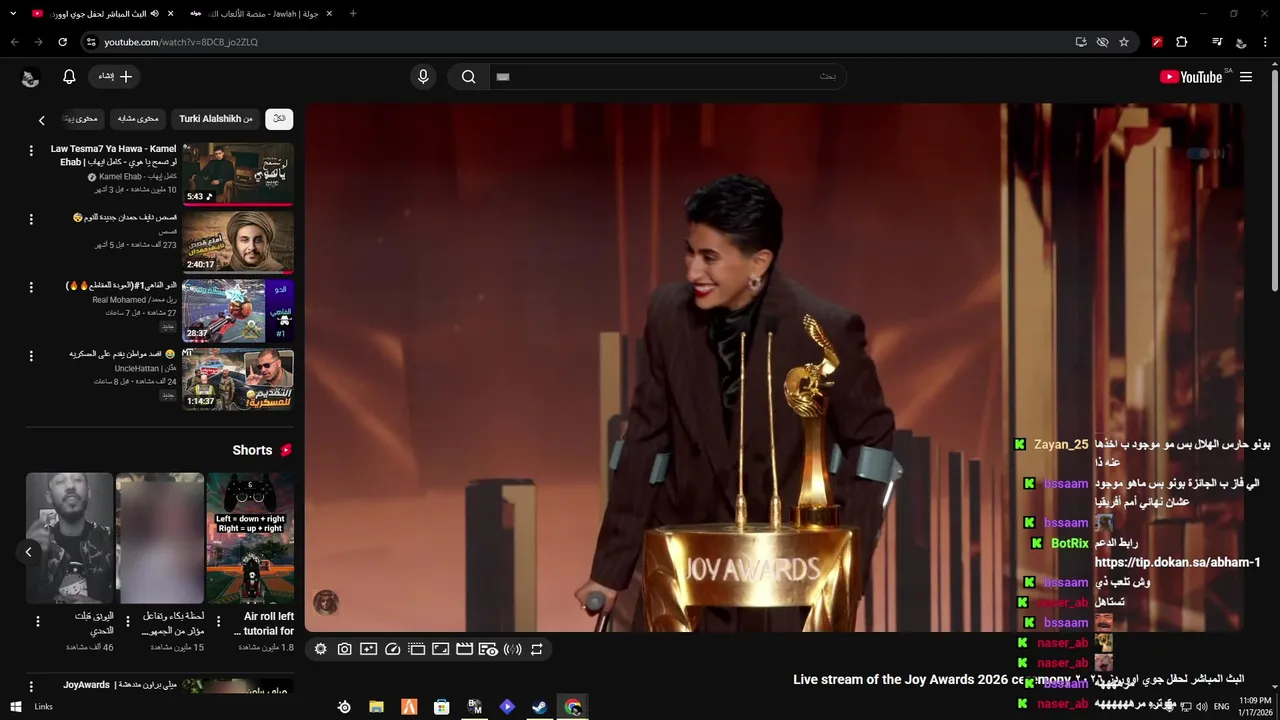Open the 2:40:17 video thumbnail

point(238,242)
